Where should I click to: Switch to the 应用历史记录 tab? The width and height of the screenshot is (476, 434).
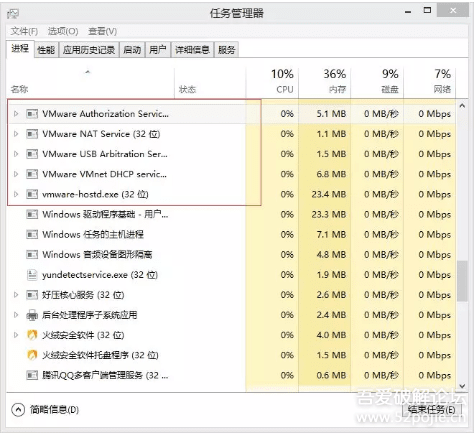(89, 50)
